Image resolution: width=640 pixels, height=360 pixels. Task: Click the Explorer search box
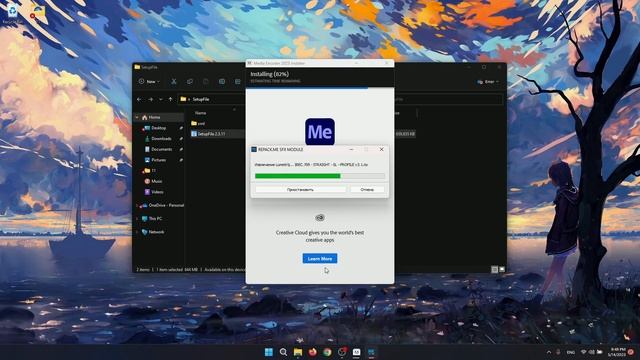click(449, 99)
